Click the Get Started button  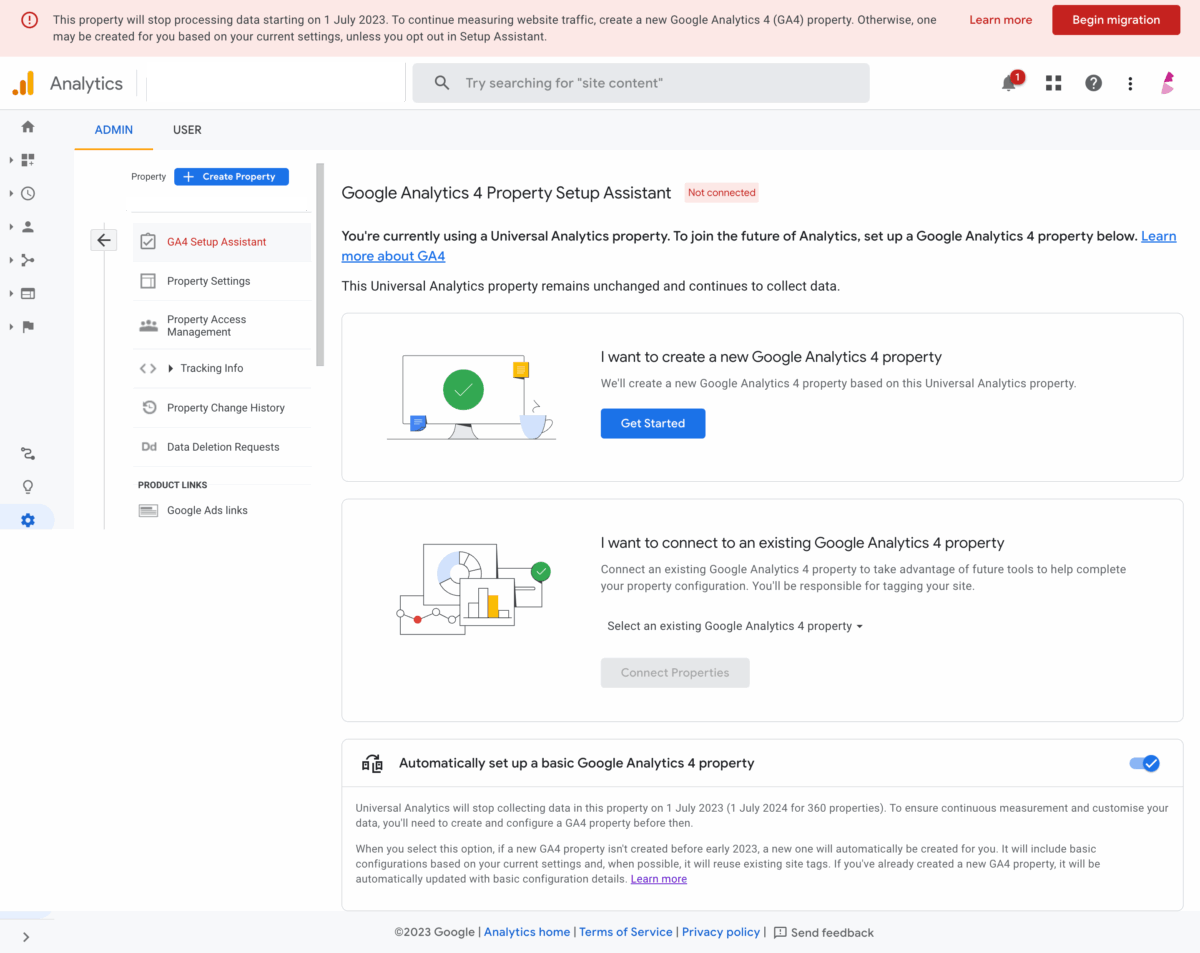[652, 423]
